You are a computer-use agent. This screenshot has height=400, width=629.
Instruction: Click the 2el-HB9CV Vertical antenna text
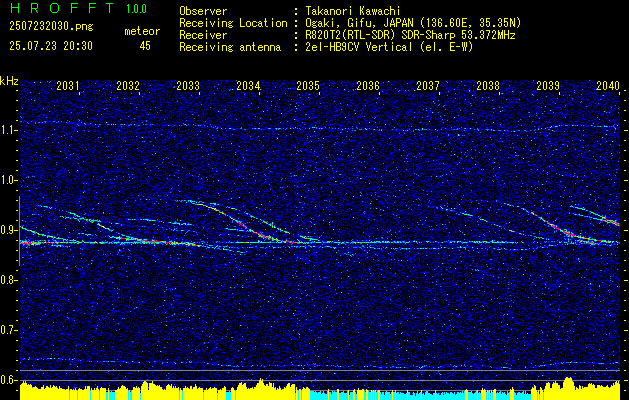click(389, 47)
